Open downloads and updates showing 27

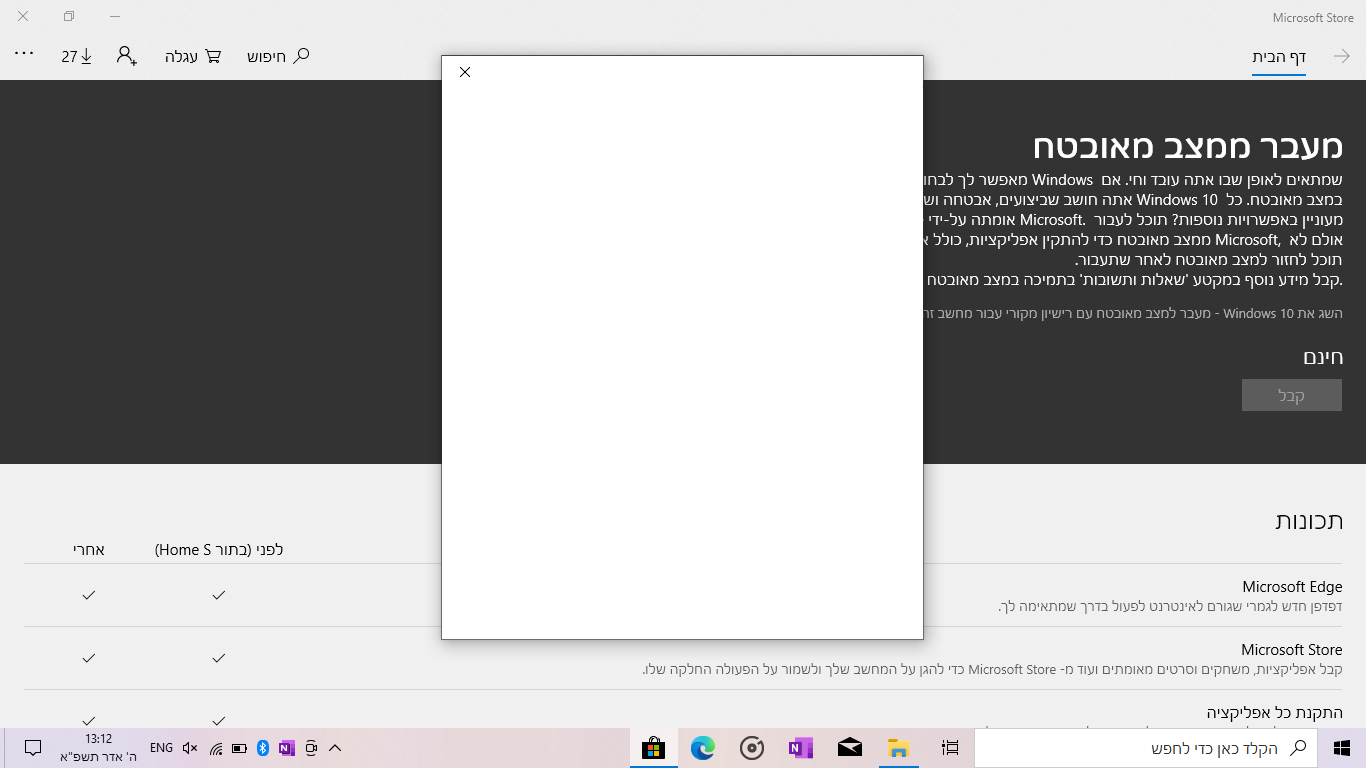77,56
